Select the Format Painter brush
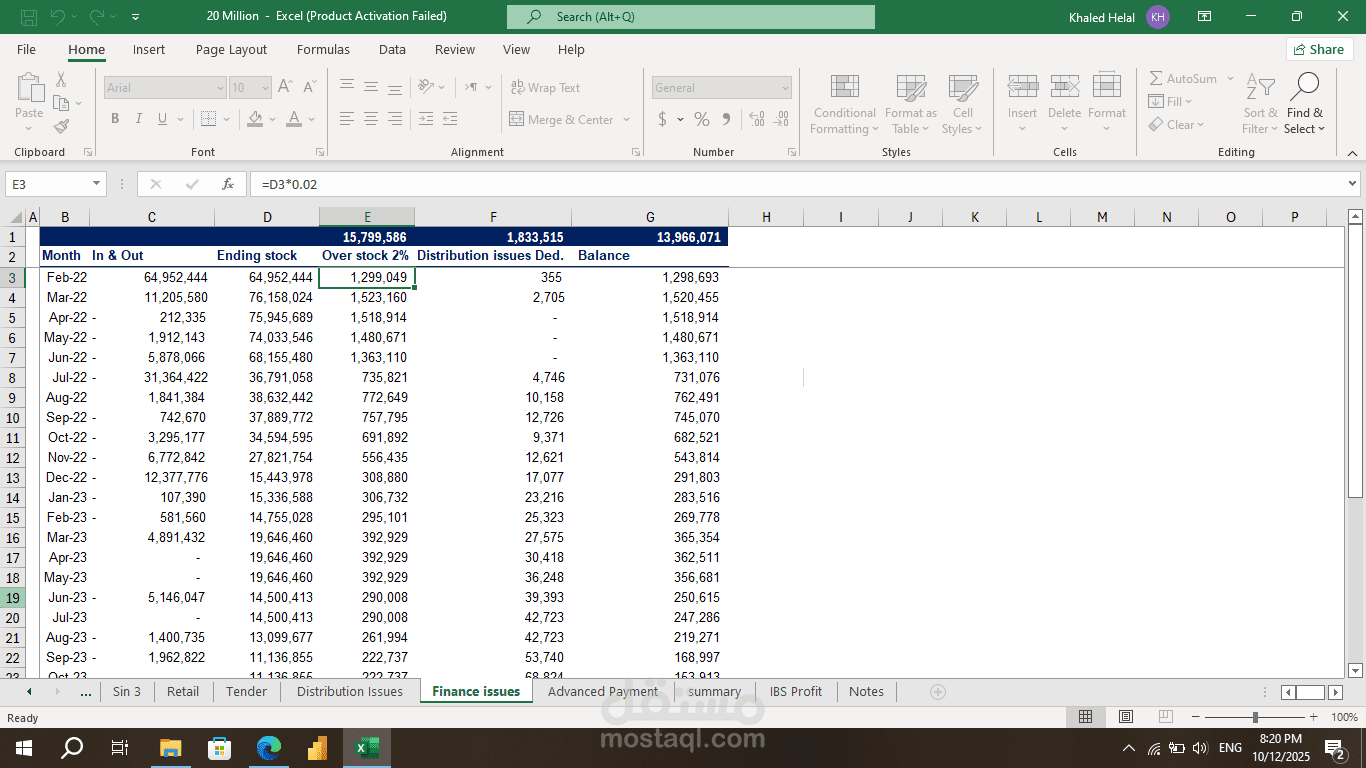The height and width of the screenshot is (768, 1366). tap(61, 127)
